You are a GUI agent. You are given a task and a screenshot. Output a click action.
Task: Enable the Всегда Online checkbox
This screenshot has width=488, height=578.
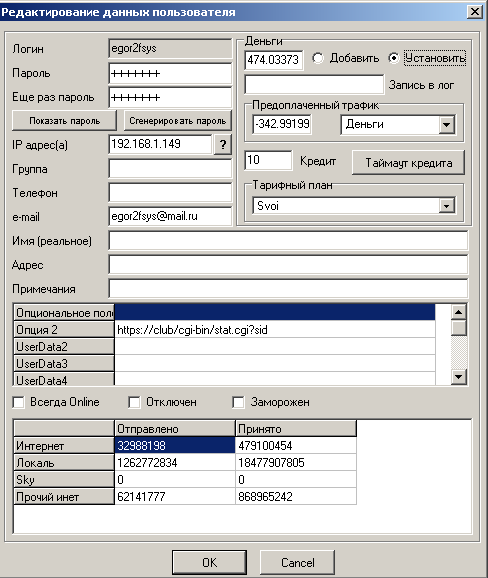pyautogui.click(x=18, y=402)
